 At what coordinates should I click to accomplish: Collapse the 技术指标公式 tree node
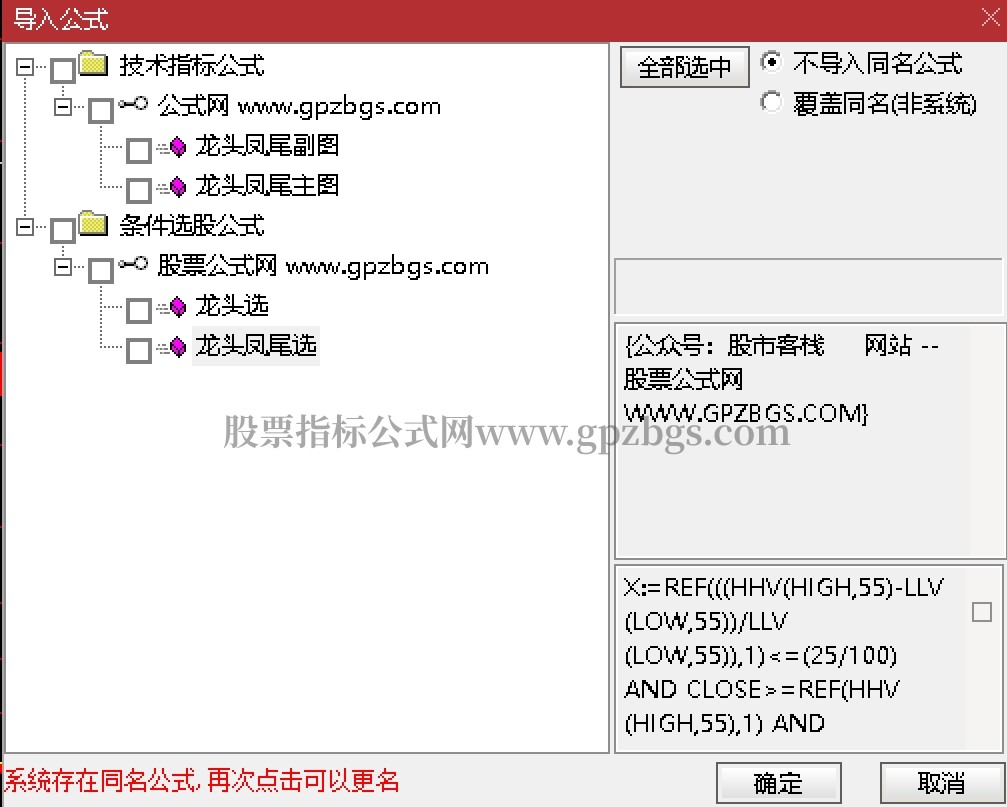pyautogui.click(x=24, y=67)
